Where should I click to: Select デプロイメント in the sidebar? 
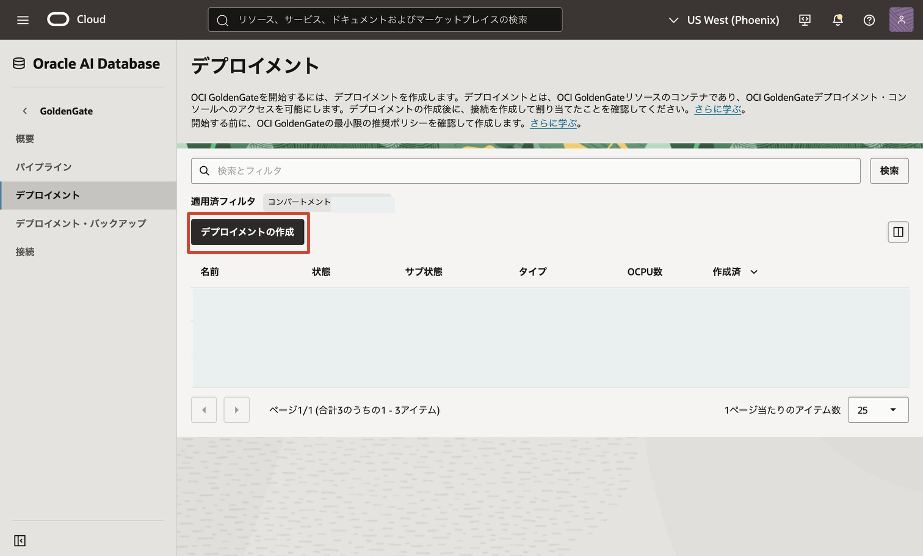tap(88, 195)
